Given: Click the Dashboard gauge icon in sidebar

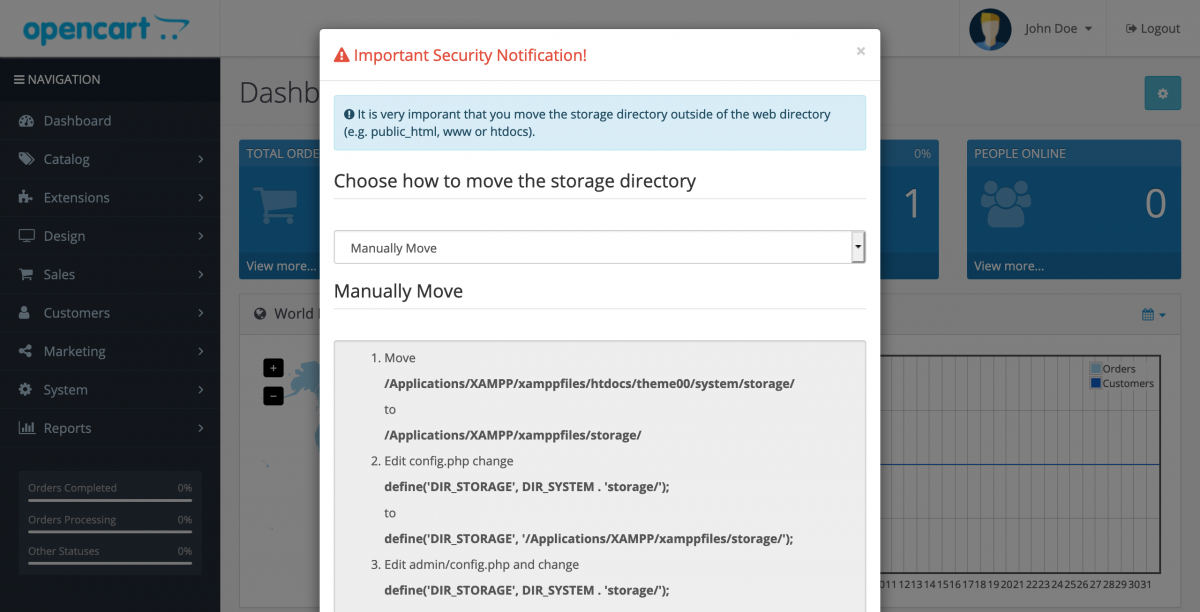Looking at the screenshot, I should [x=26, y=121].
